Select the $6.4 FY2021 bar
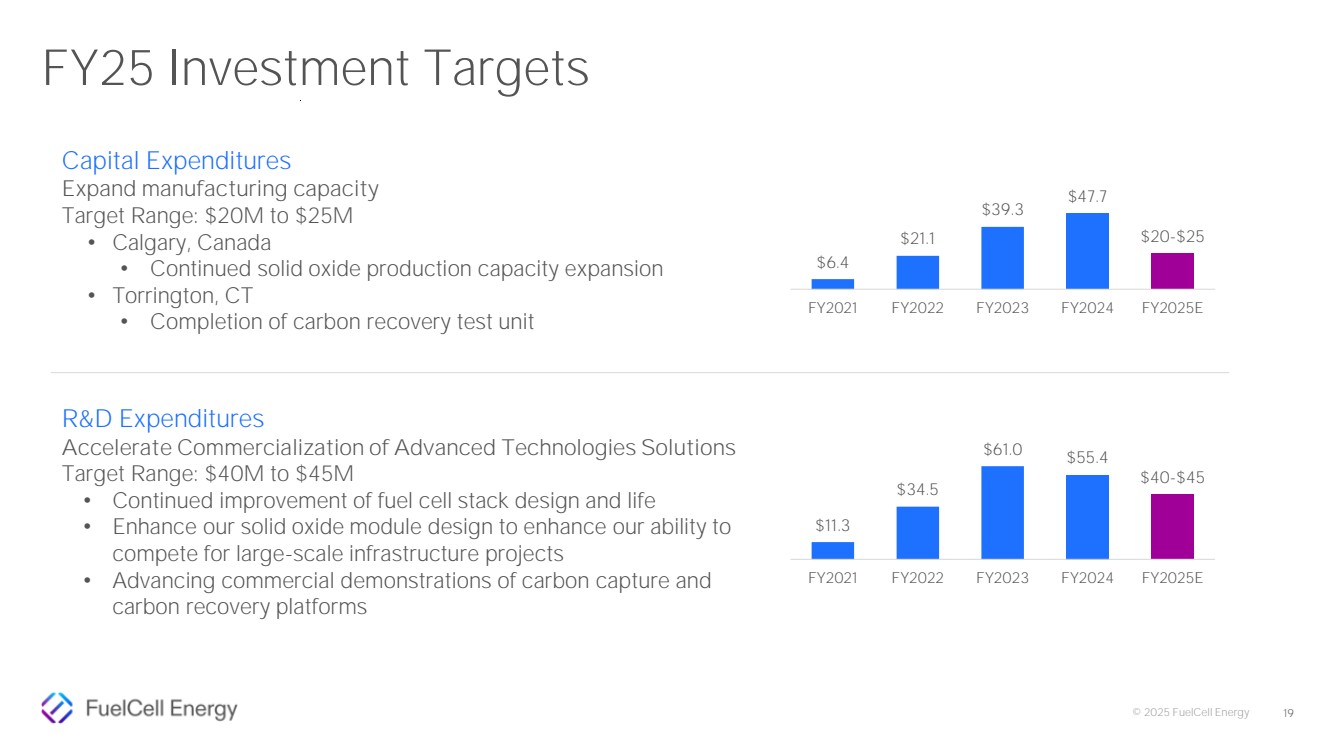Viewport: 1333px width, 749px height. (832, 284)
